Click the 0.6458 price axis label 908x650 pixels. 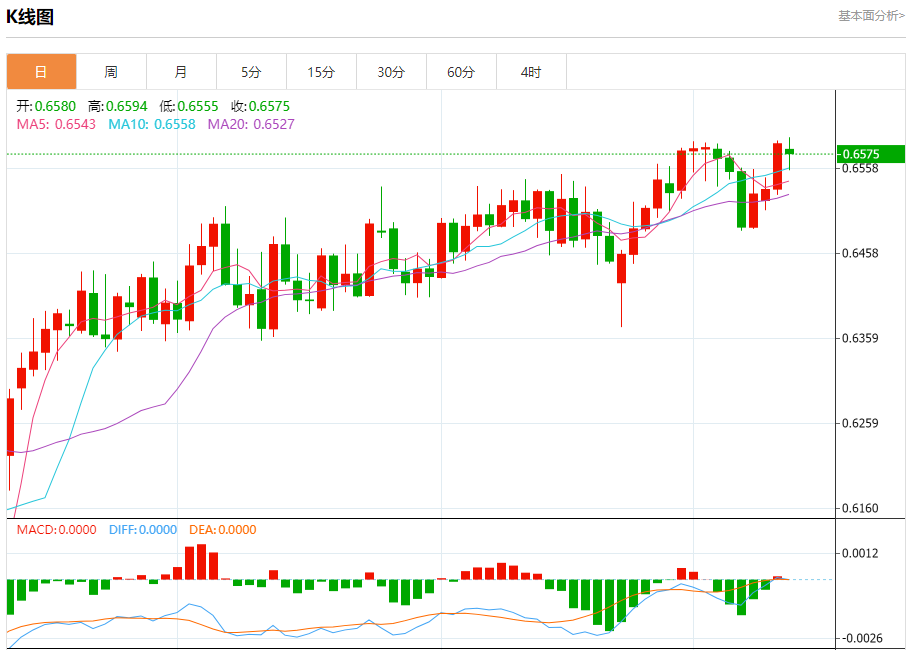861,253
